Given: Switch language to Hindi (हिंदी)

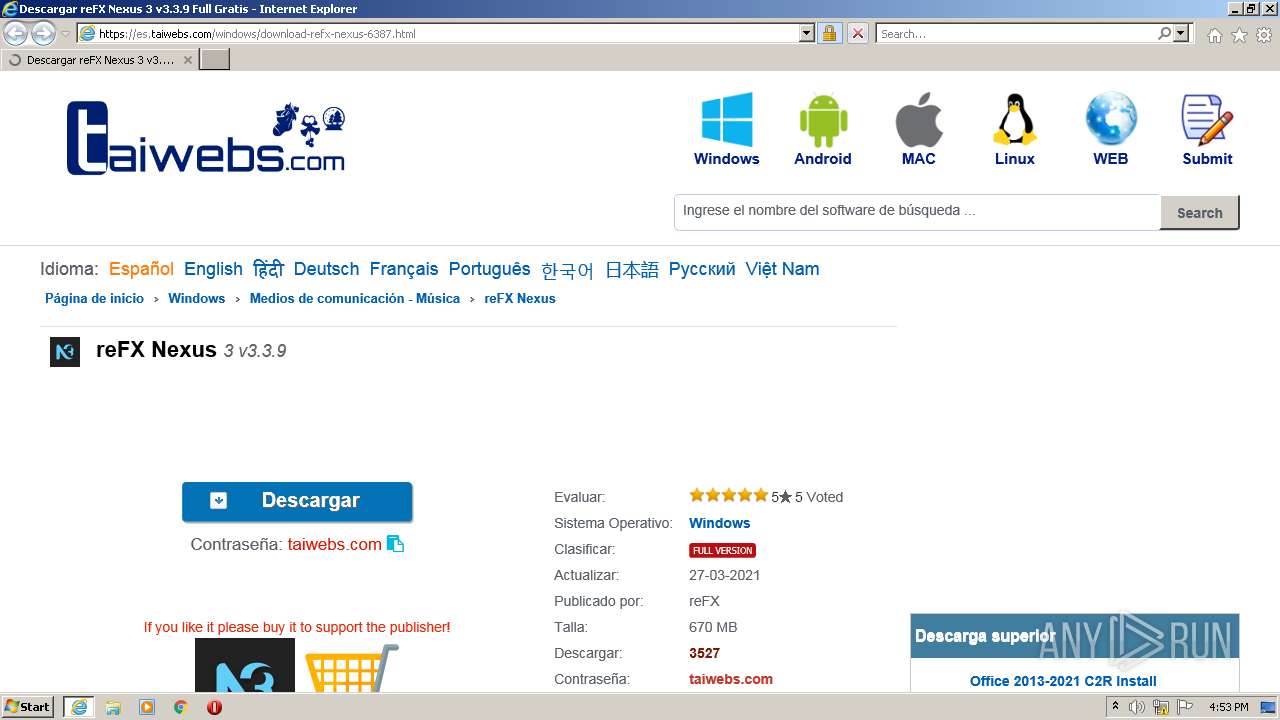Looking at the screenshot, I should (268, 269).
